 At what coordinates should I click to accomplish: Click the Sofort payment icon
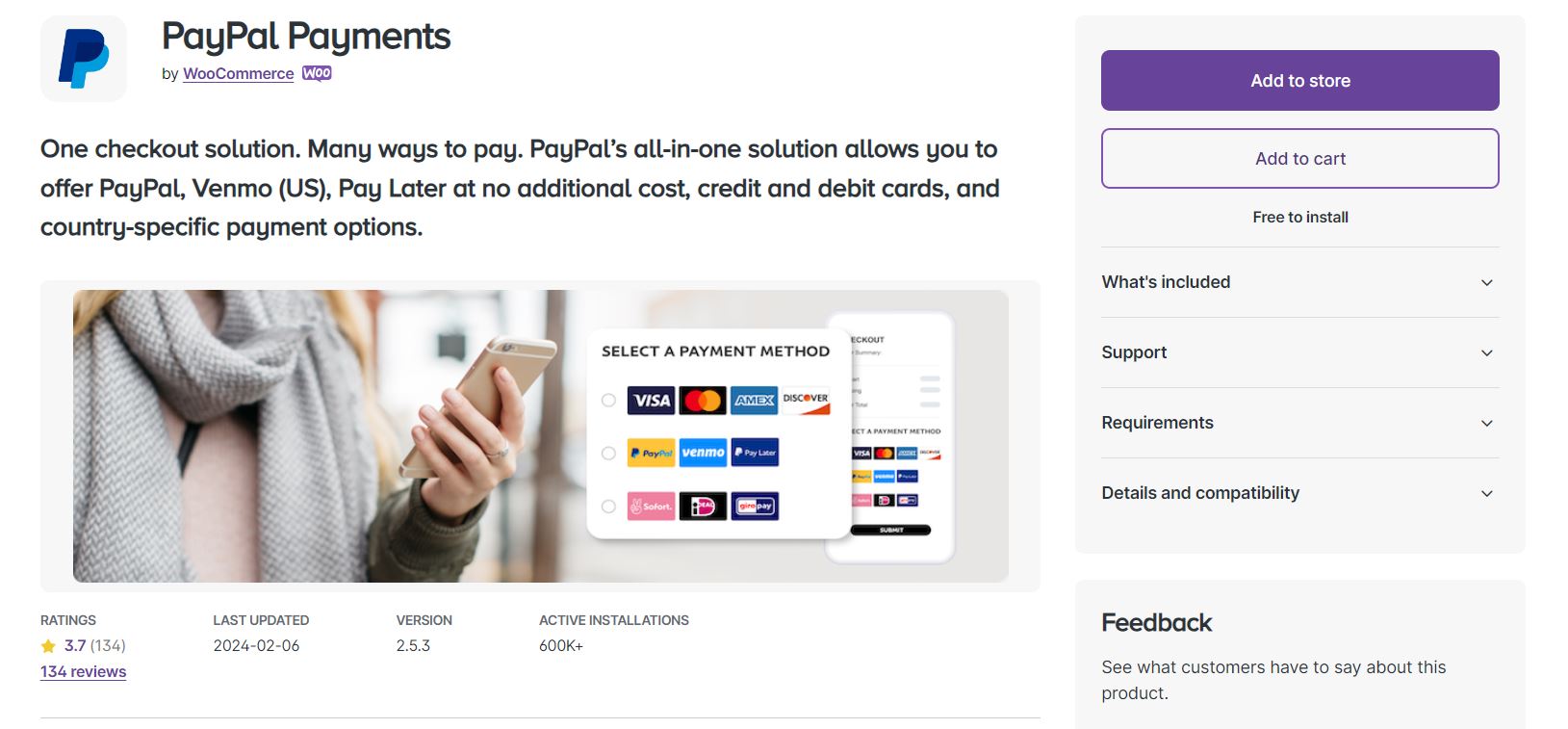(651, 506)
